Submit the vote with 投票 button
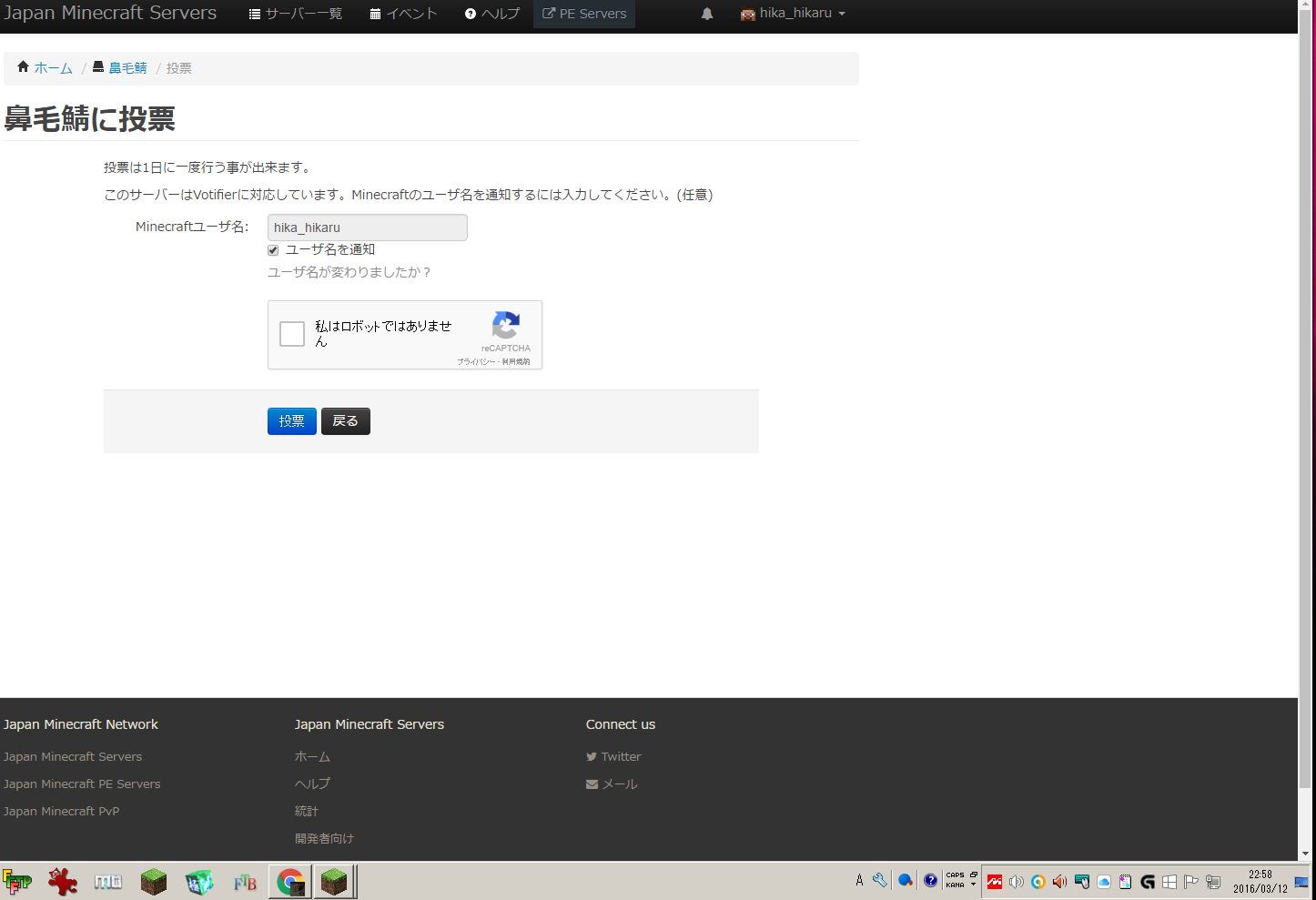 pos(292,421)
